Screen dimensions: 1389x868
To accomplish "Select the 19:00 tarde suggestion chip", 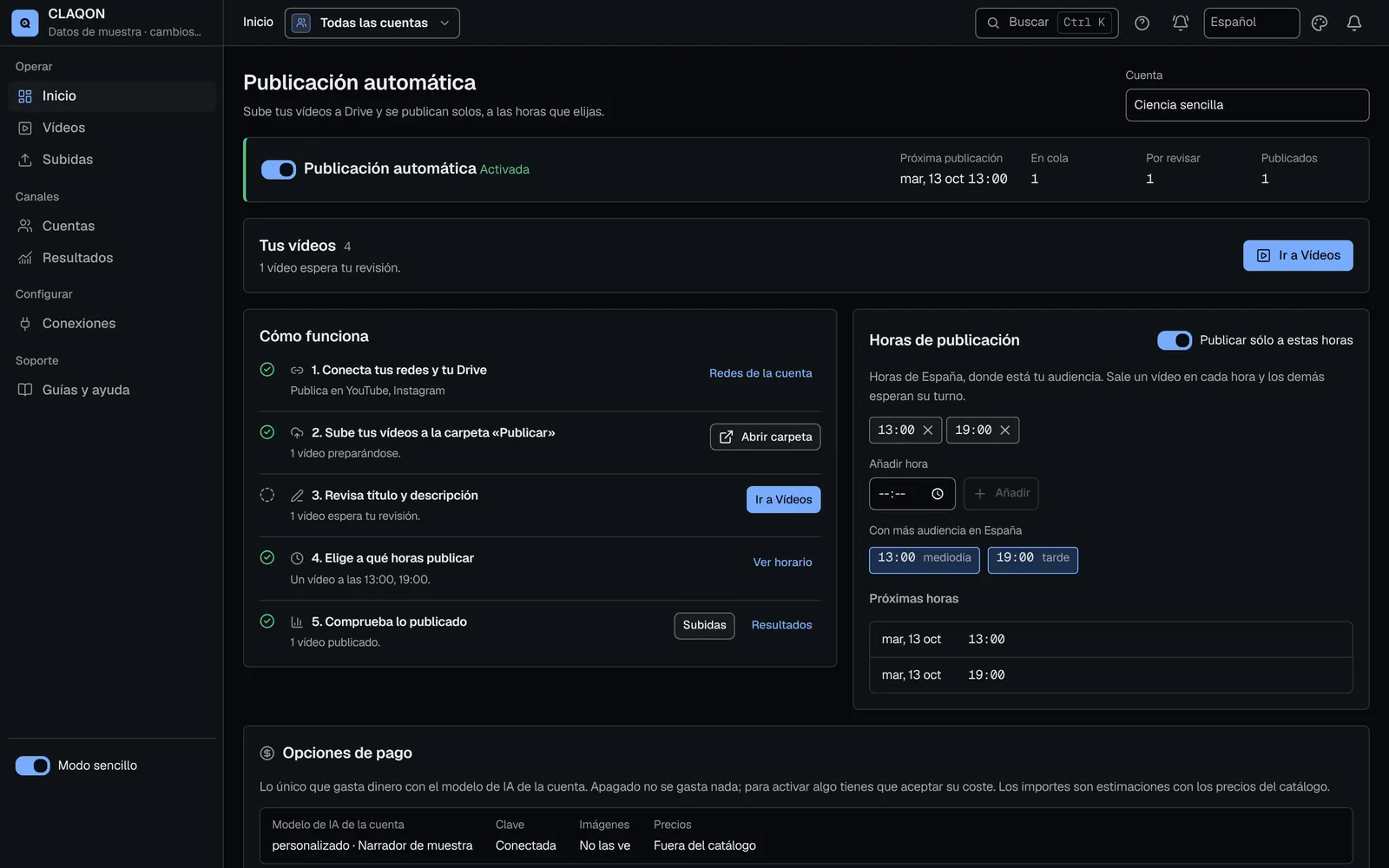I will pos(1032,560).
